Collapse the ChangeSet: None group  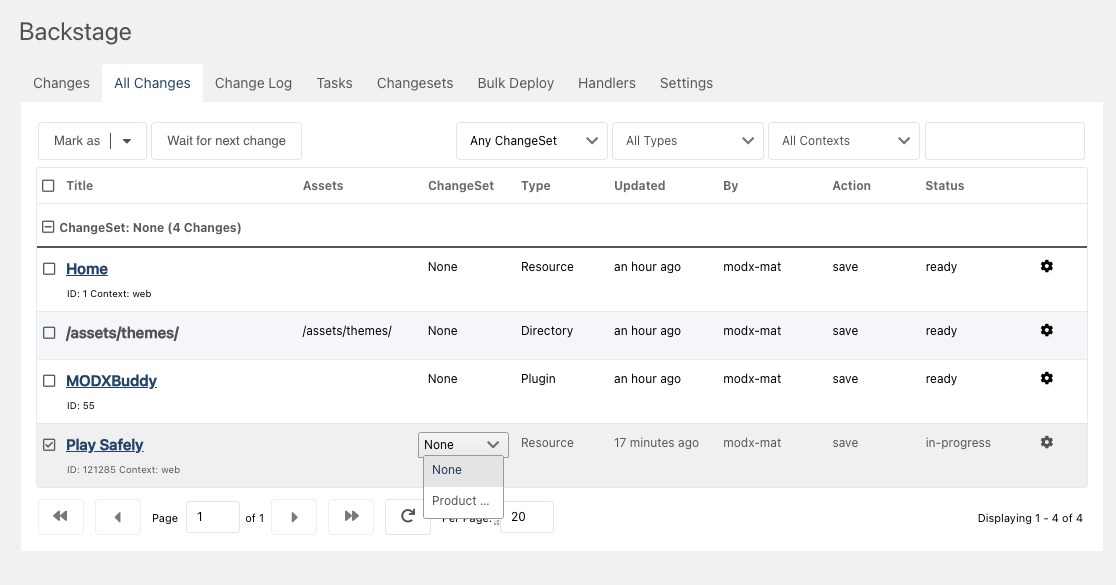[x=48, y=227]
